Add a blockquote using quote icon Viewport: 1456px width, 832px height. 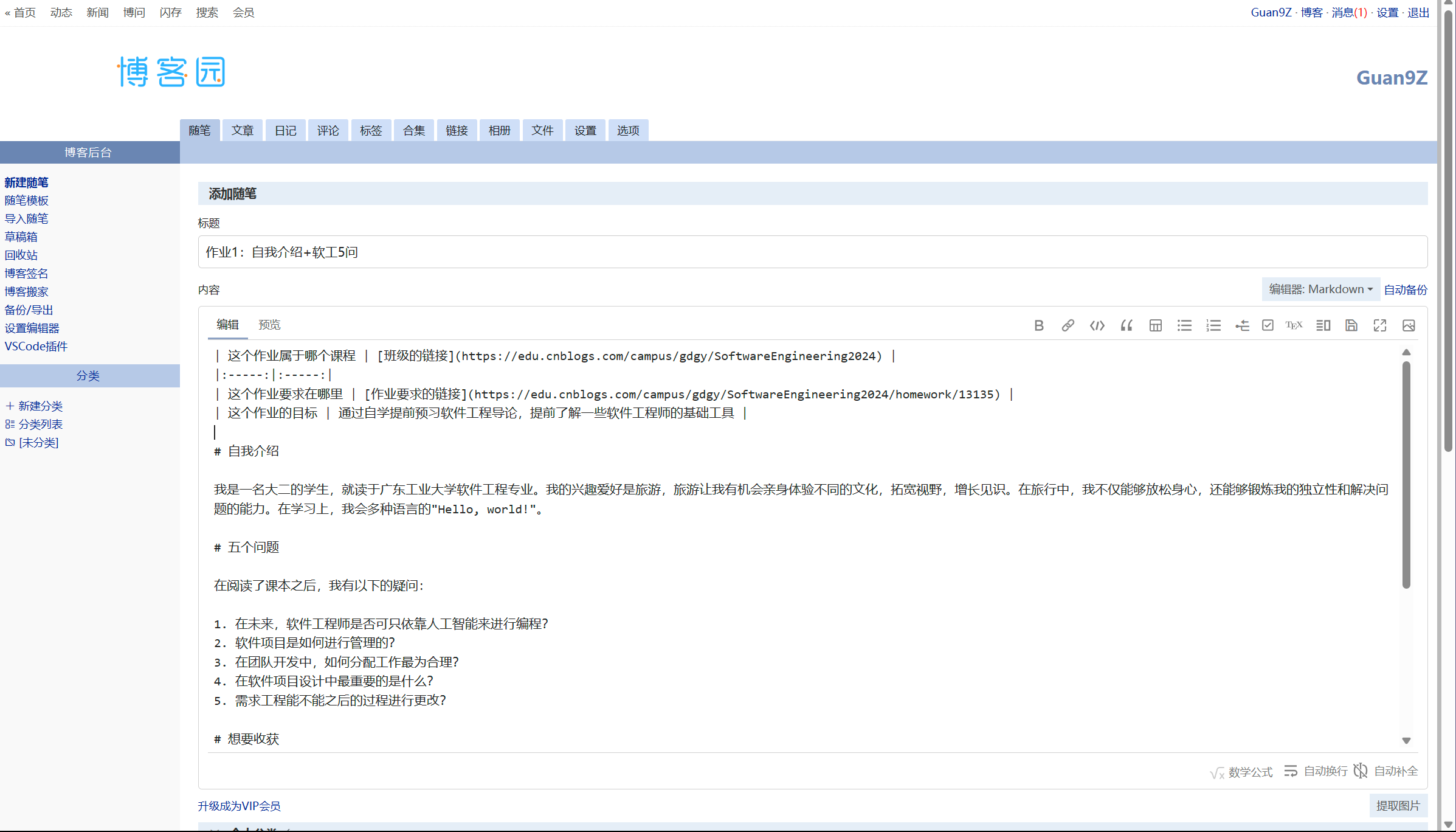click(x=1126, y=325)
